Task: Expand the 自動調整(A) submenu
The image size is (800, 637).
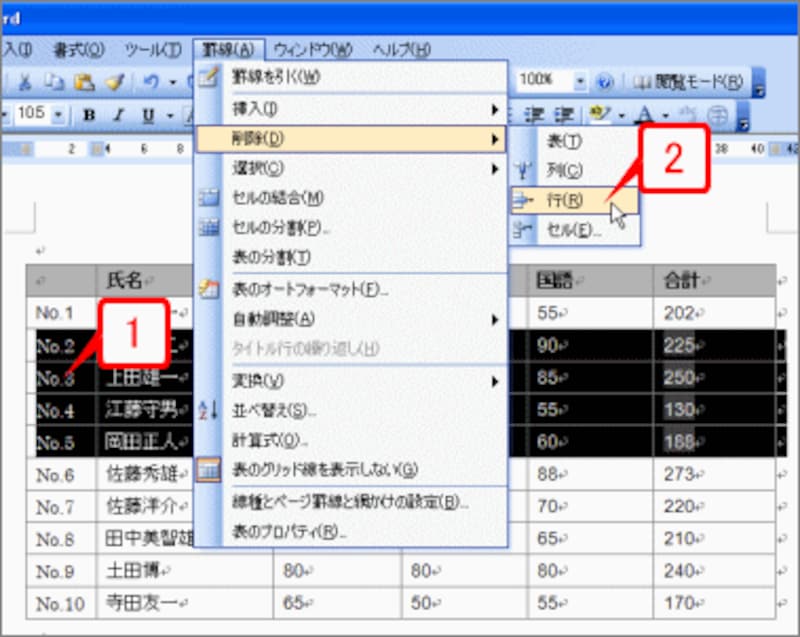Action: point(351,320)
